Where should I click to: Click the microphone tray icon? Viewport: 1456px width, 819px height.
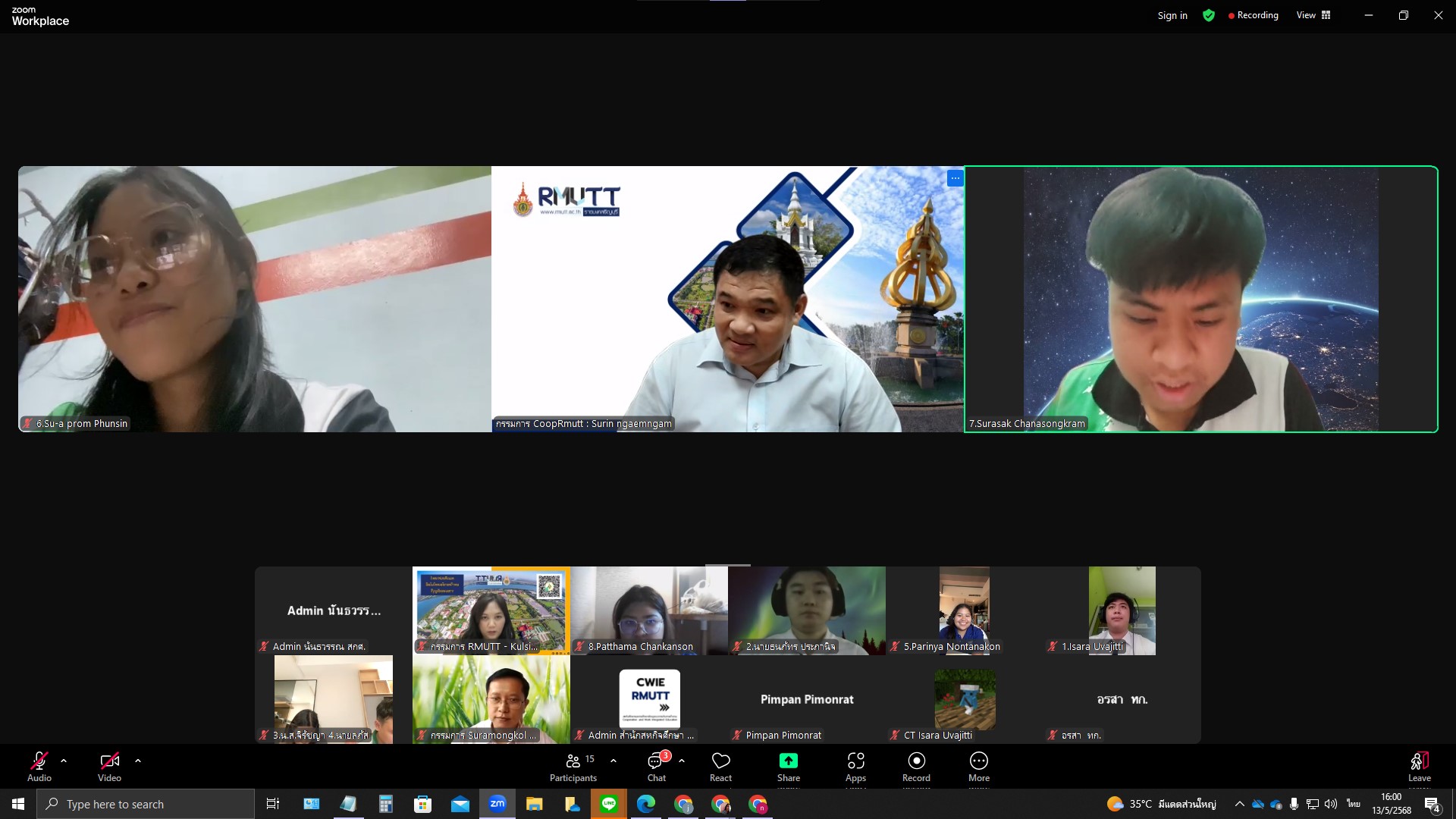click(1294, 804)
